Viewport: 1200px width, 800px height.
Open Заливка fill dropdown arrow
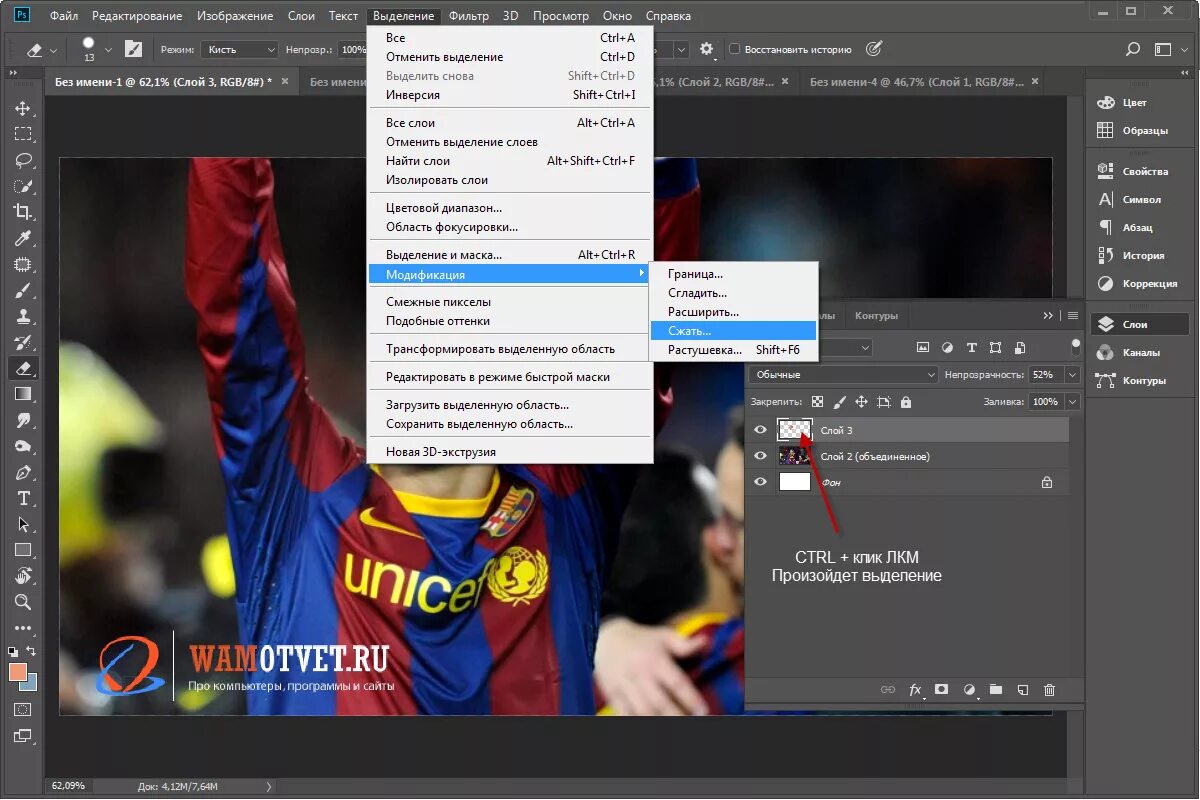[x=1072, y=402]
